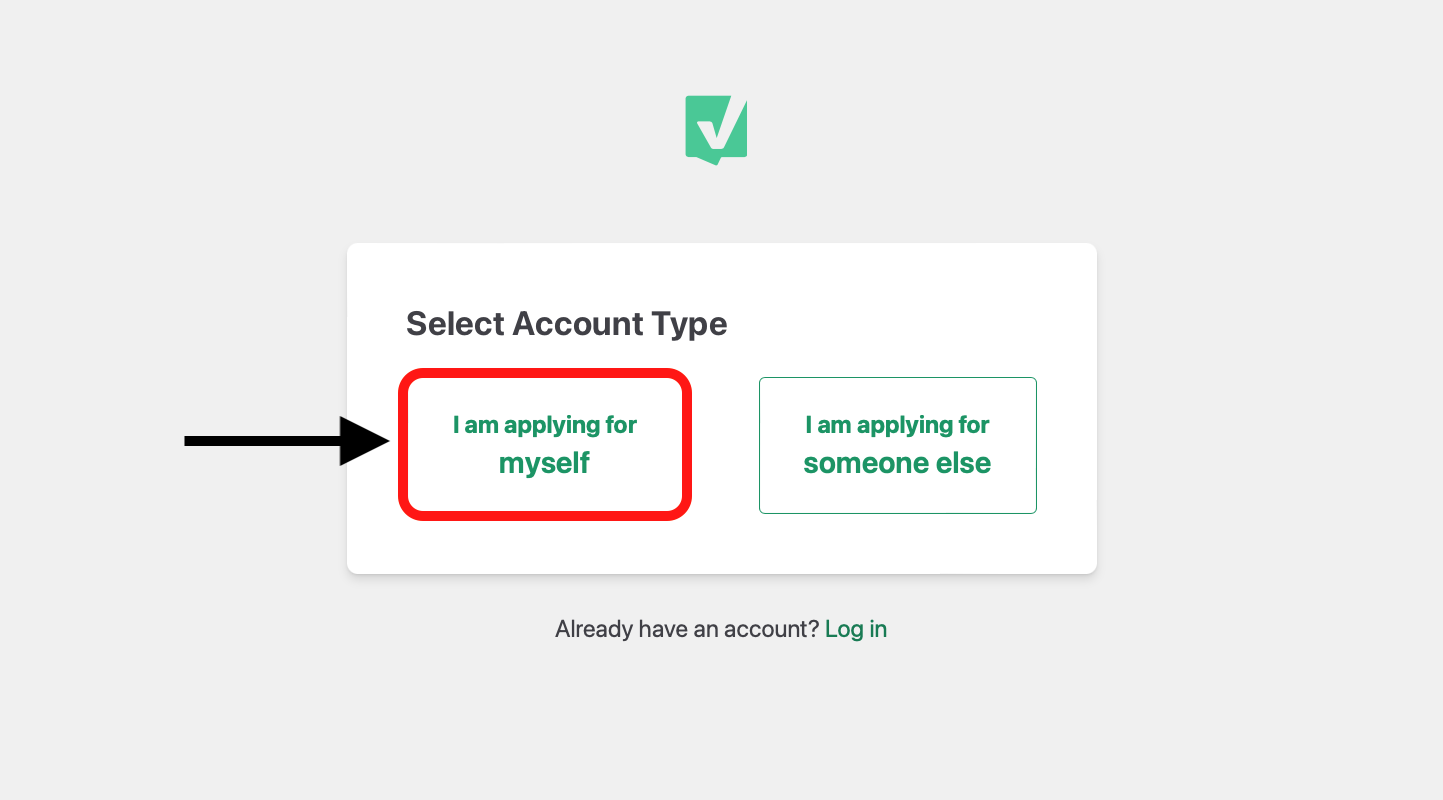Click the white account selection card
1443x800 pixels.
(721, 407)
